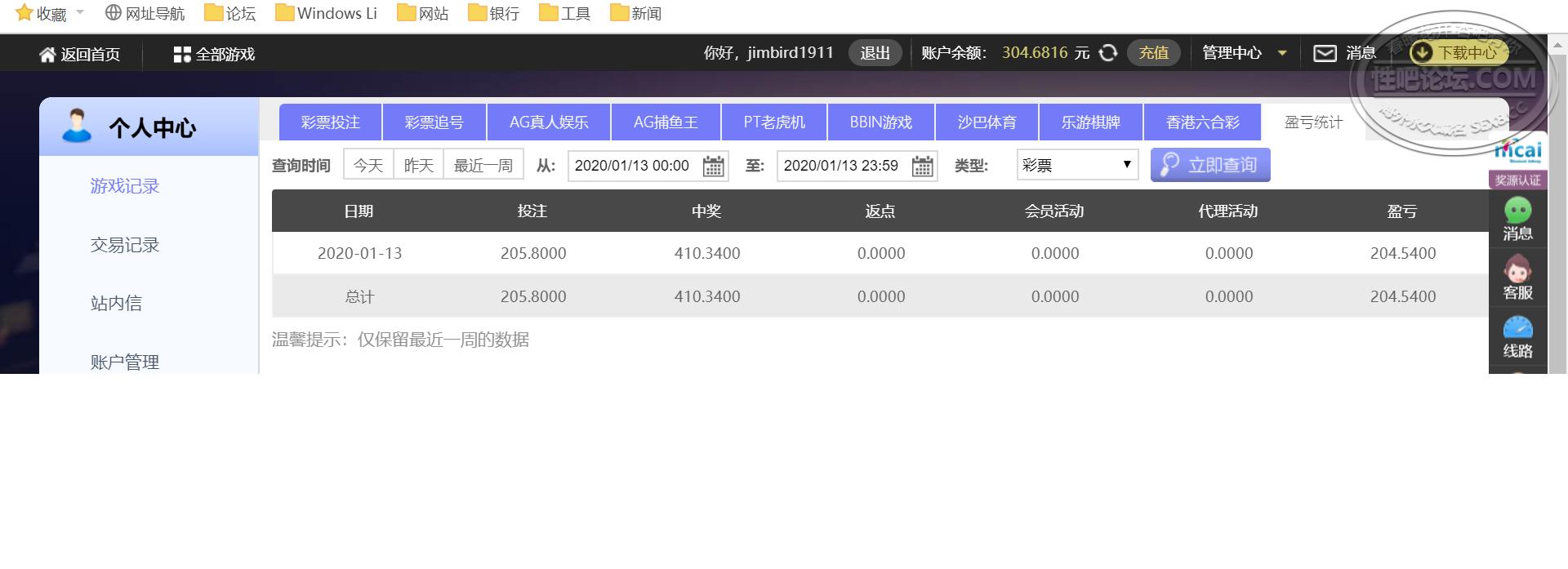Switch to the 乐游棋牌 tab
Viewport: 1568px width, 569px height.
(1090, 122)
